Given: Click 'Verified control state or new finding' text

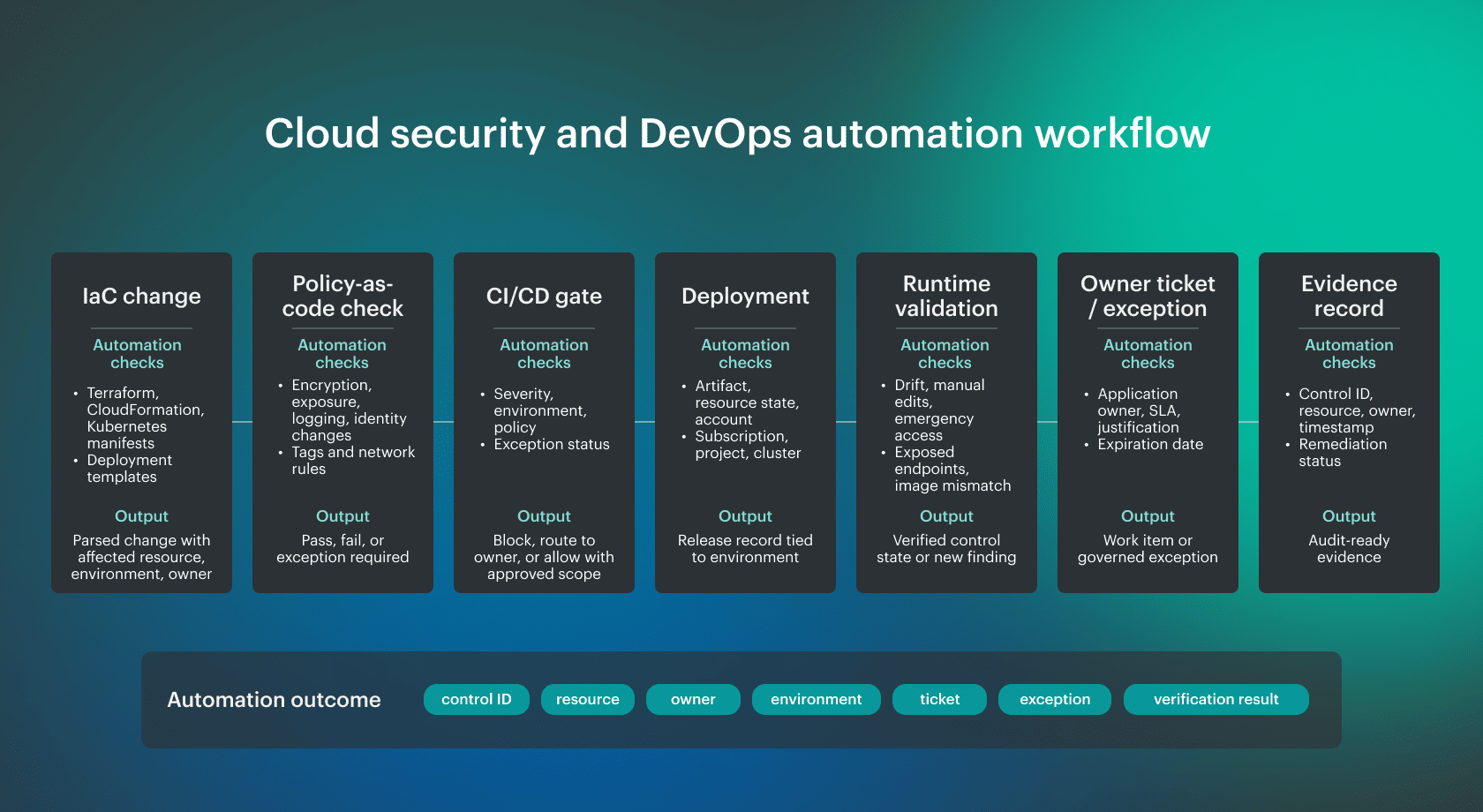Looking at the screenshot, I should pyautogui.click(x=946, y=549).
